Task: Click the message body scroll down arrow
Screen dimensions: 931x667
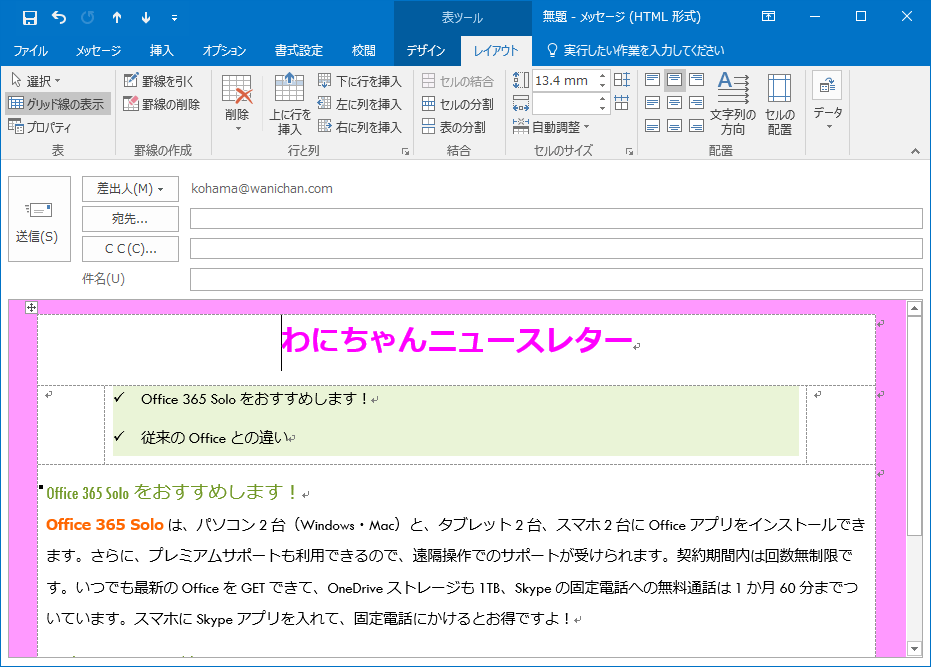Action: [914, 649]
